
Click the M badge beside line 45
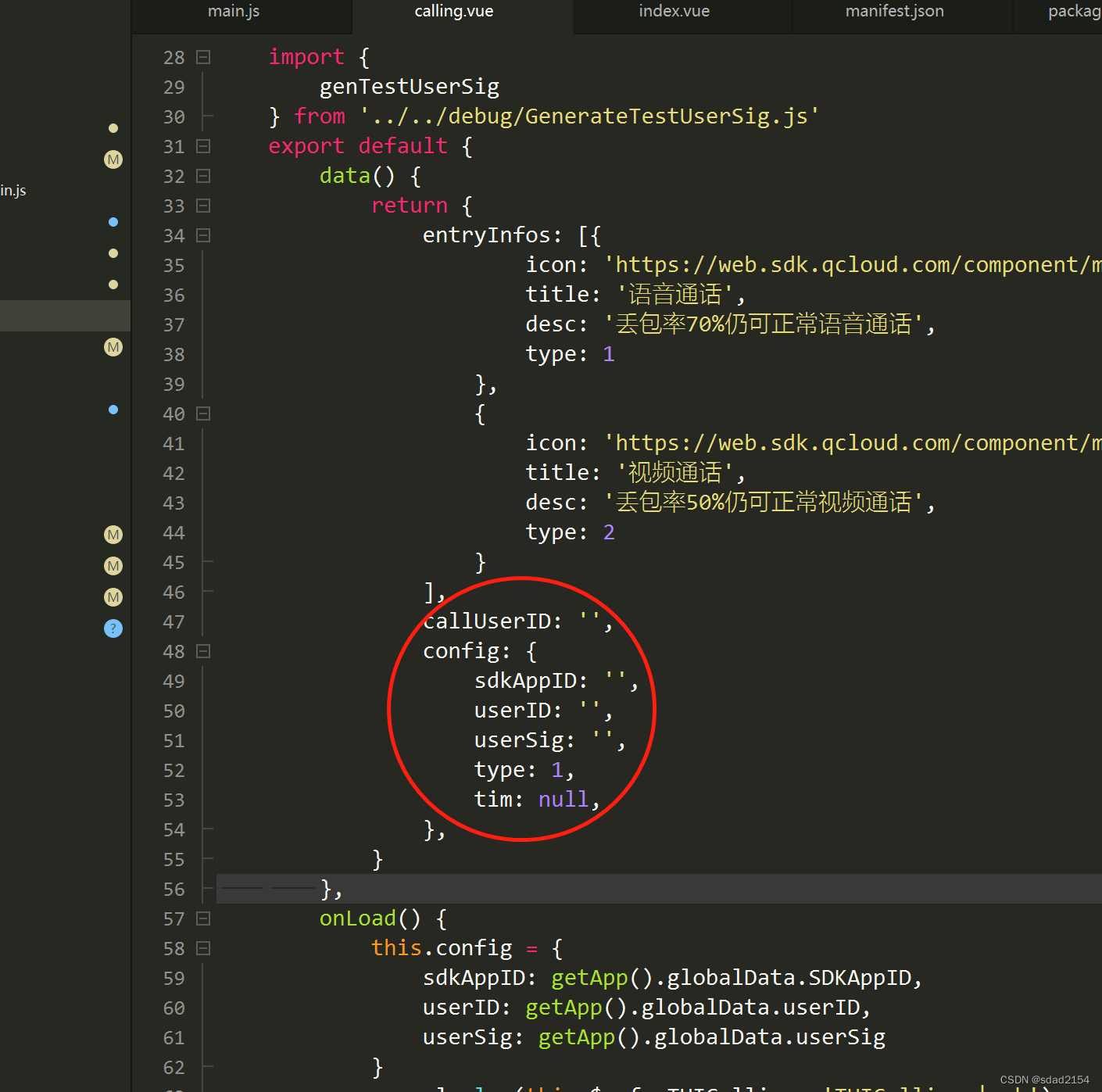(x=113, y=566)
